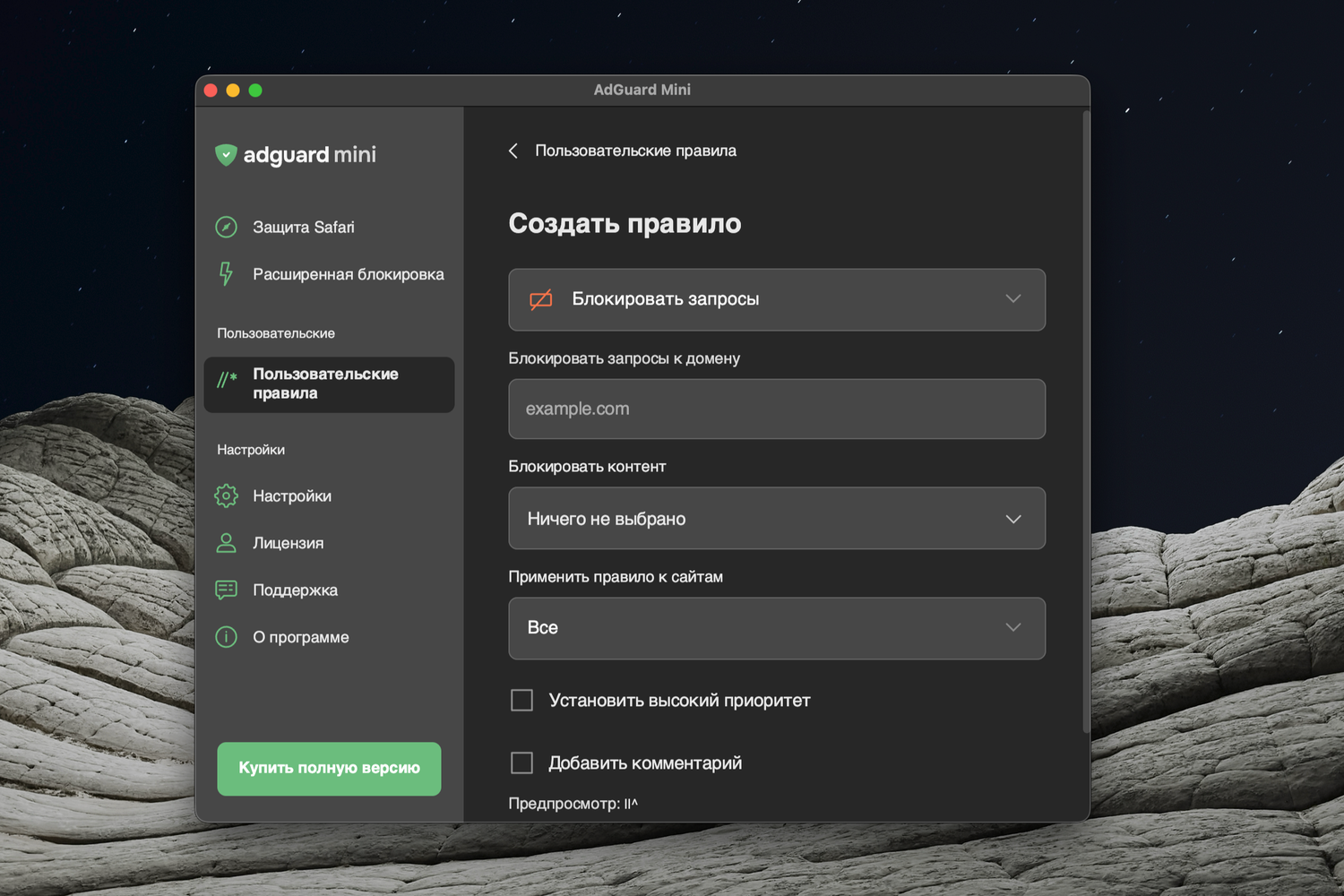Open Настройки menu item
The image size is (1344, 896).
(x=329, y=495)
